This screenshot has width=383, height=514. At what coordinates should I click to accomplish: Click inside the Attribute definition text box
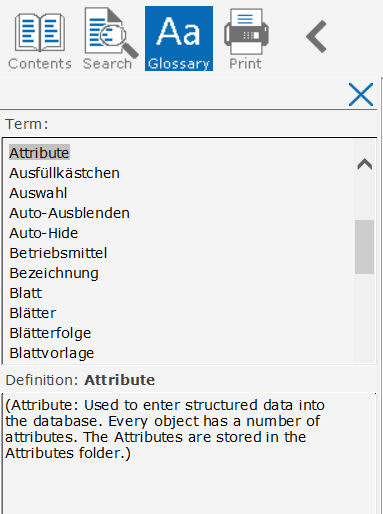189,453
